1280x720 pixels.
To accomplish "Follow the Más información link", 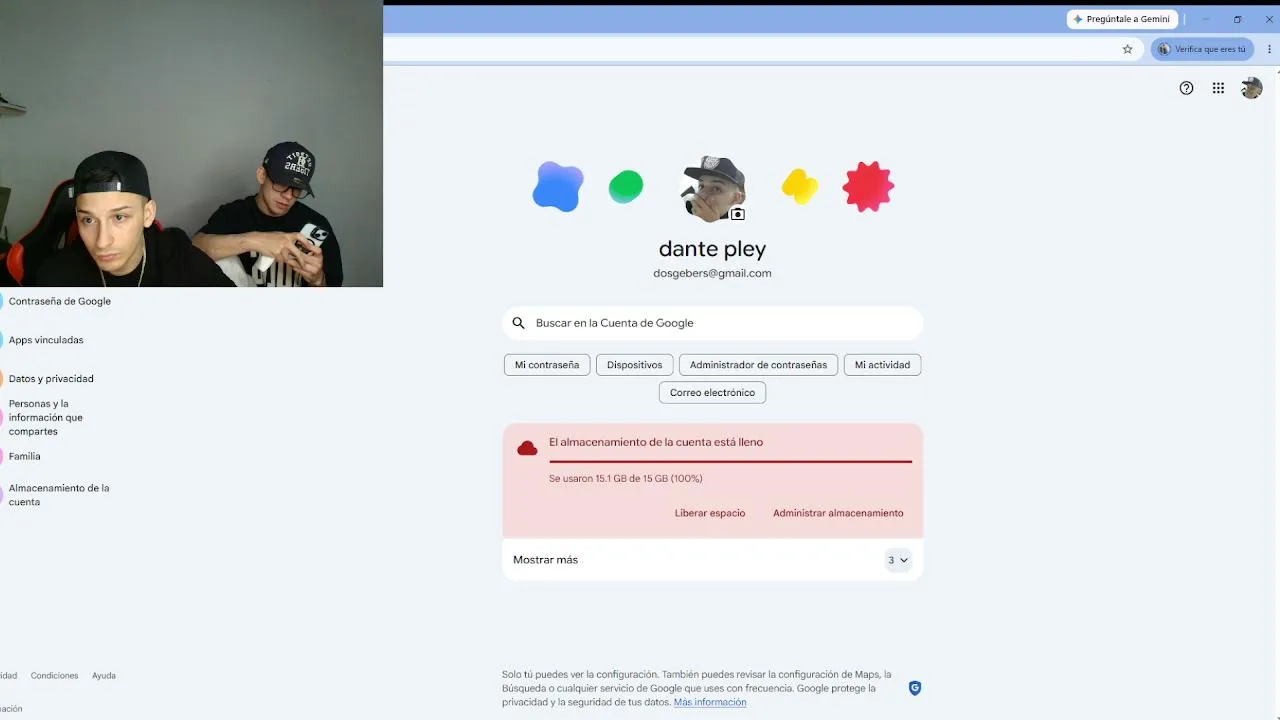I will tap(710, 702).
